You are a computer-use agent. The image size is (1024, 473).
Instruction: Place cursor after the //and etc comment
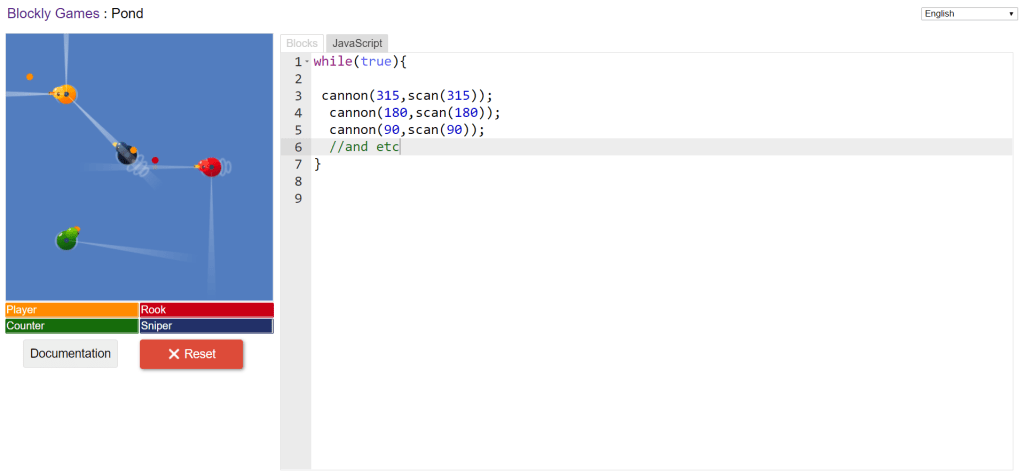400,147
